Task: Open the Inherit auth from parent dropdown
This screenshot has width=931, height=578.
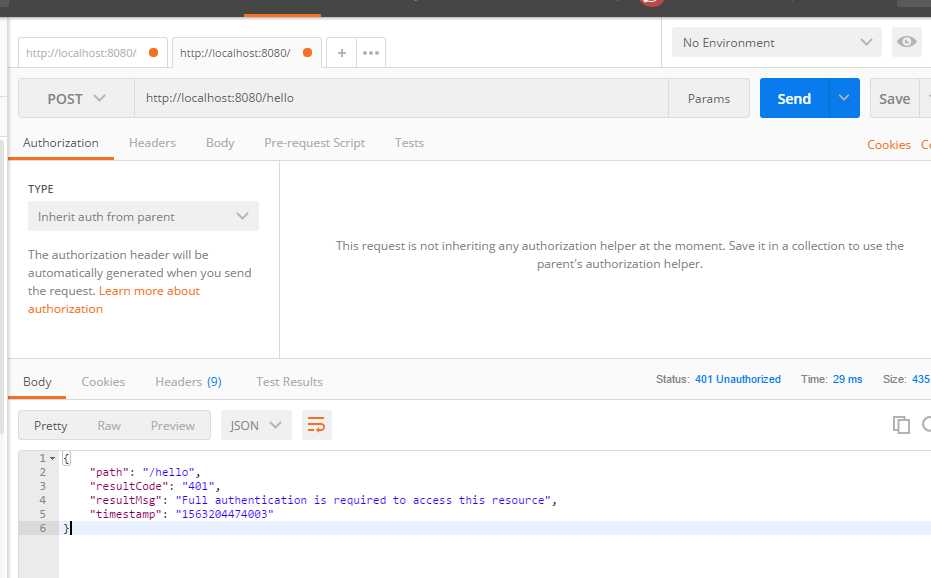Action: pos(143,217)
